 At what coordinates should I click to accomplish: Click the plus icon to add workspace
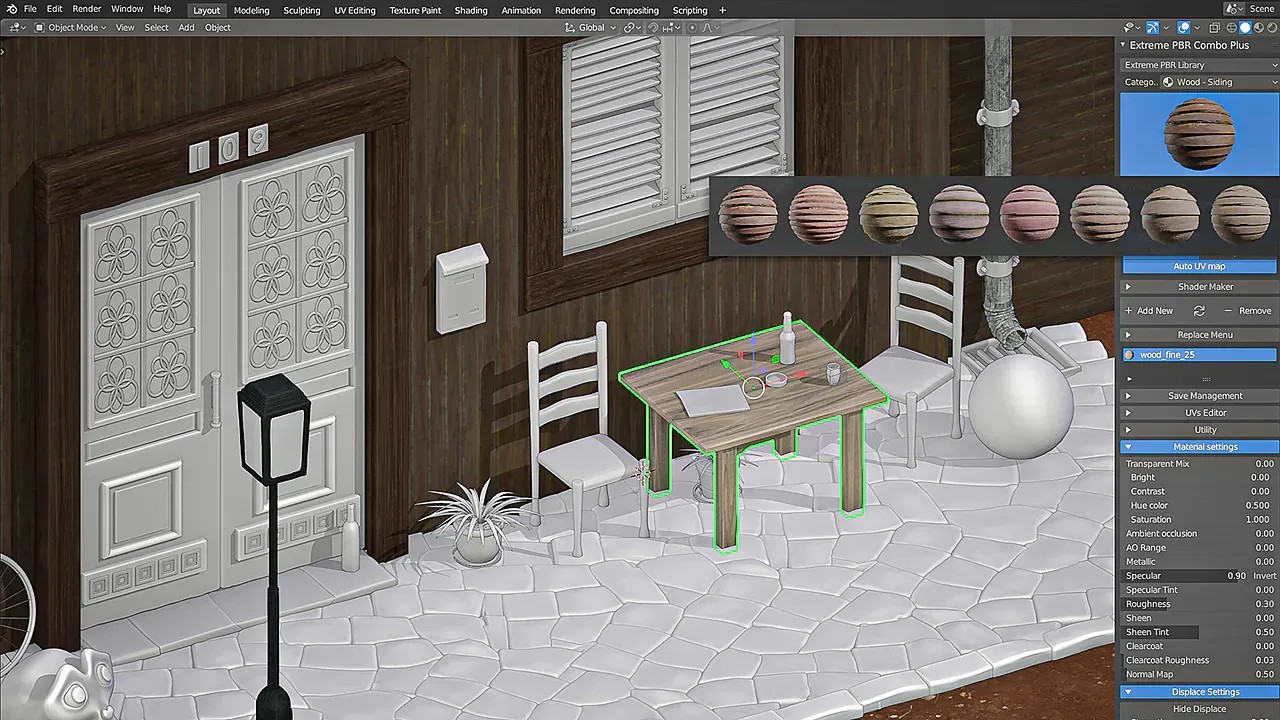click(723, 10)
